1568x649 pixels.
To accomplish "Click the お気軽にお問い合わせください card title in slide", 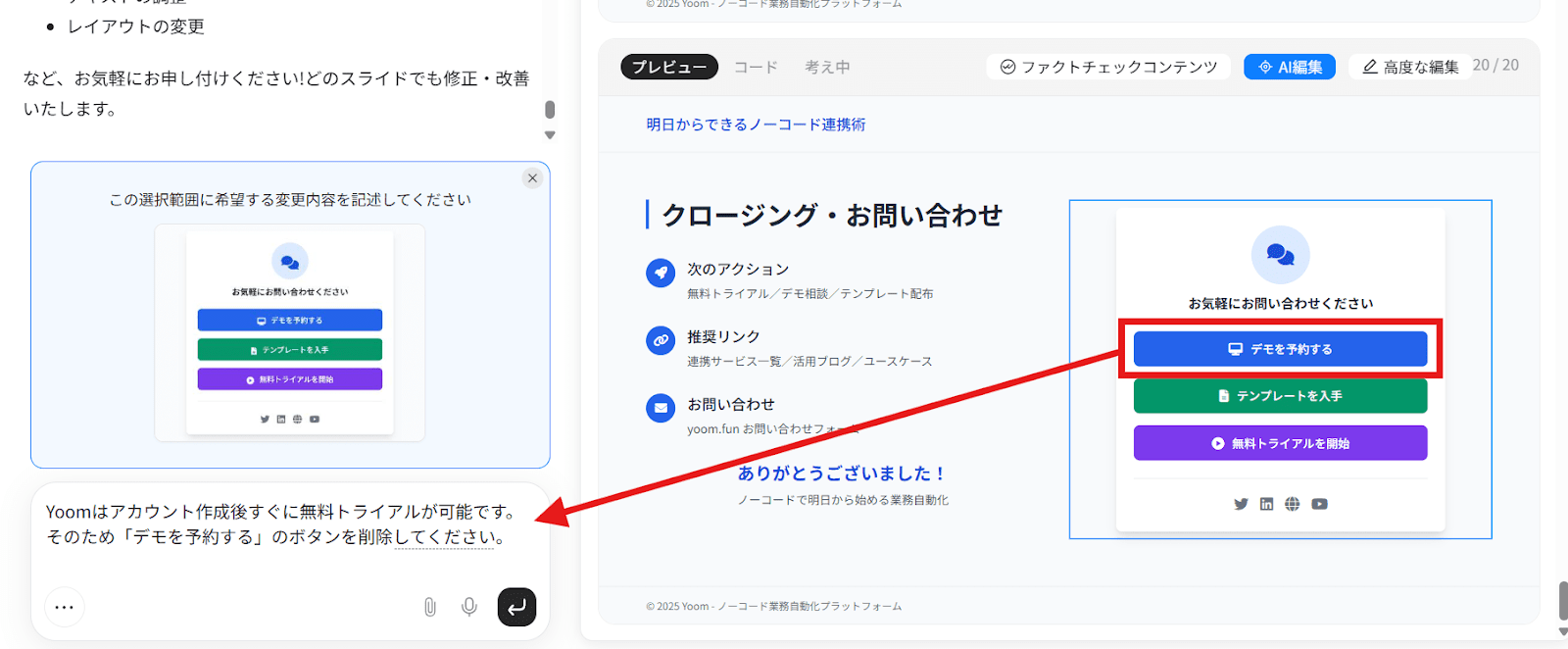I will coord(1280,303).
